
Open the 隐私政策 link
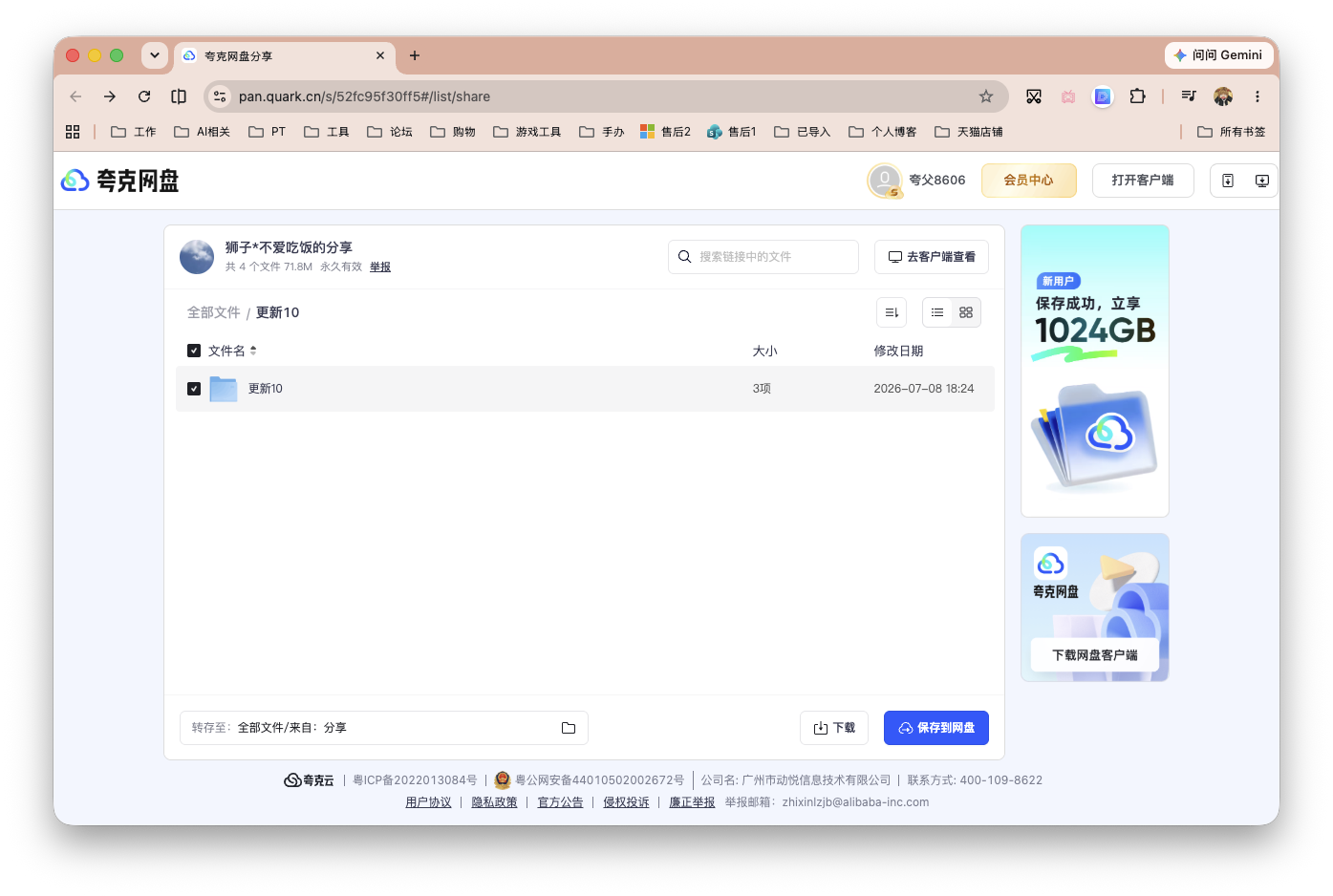[x=494, y=802]
